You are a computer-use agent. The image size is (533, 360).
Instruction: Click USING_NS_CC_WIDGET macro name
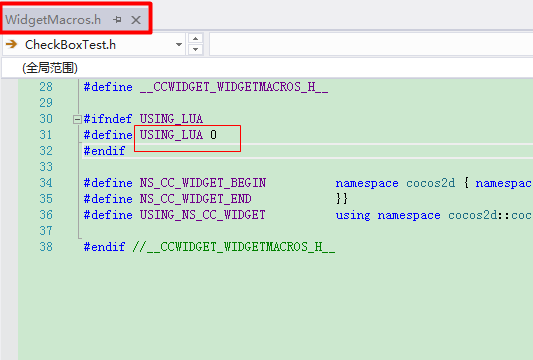(203, 215)
